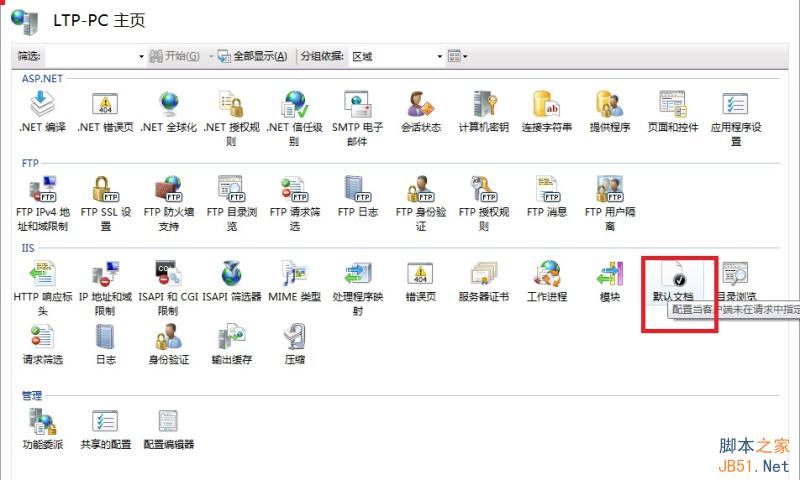This screenshot has height=480, width=800.
Task: Open 配置编辑器 icon
Action: click(x=168, y=422)
